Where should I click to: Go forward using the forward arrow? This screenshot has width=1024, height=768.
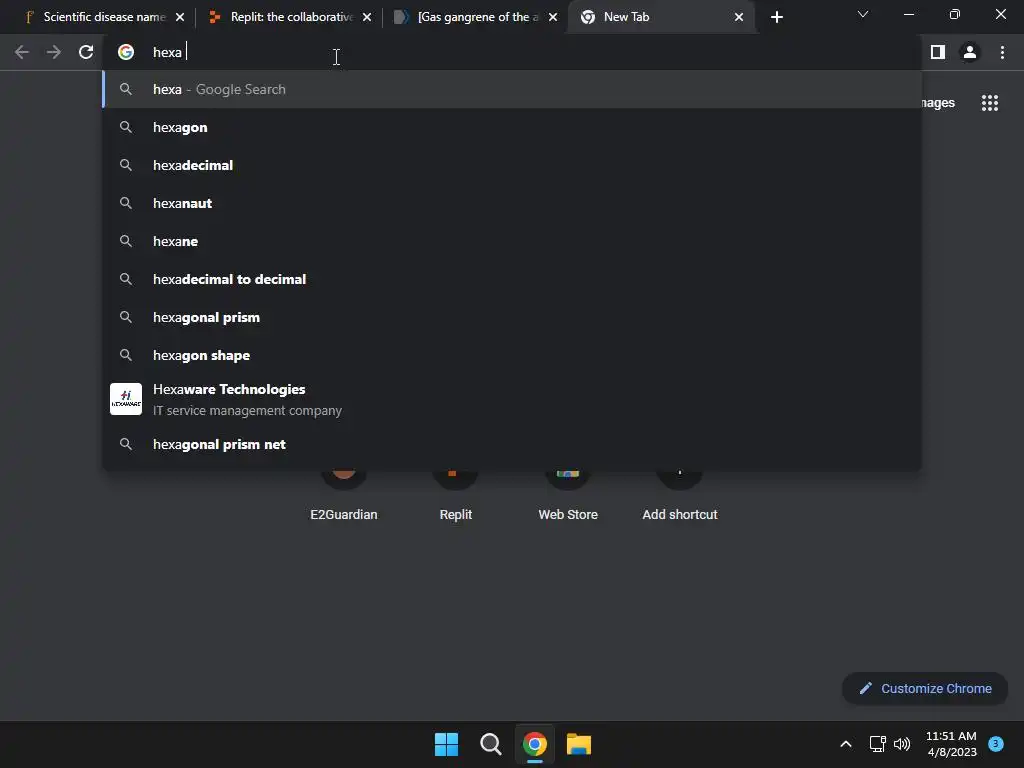[x=54, y=52]
